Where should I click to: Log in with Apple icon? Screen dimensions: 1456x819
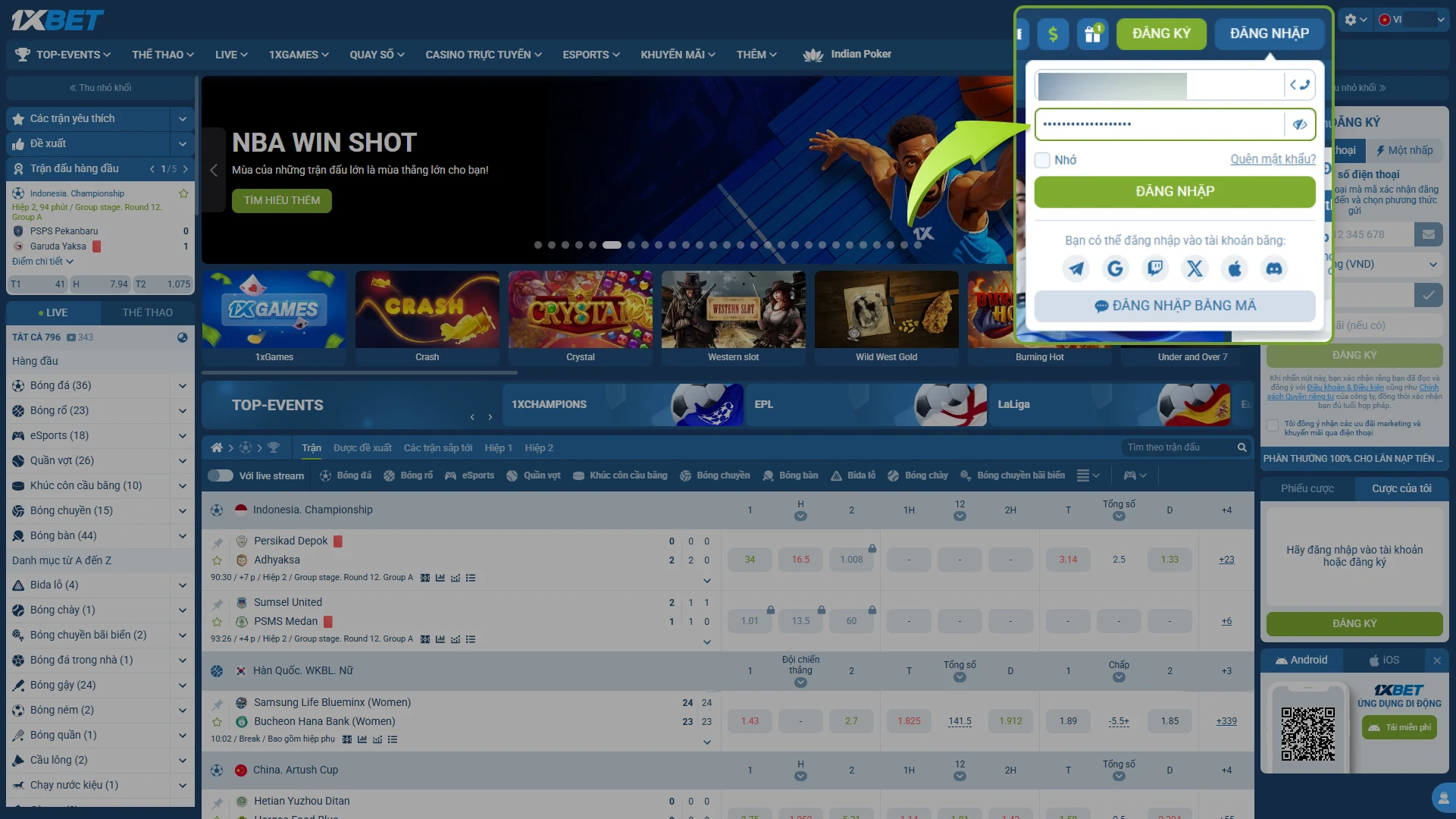(x=1235, y=268)
